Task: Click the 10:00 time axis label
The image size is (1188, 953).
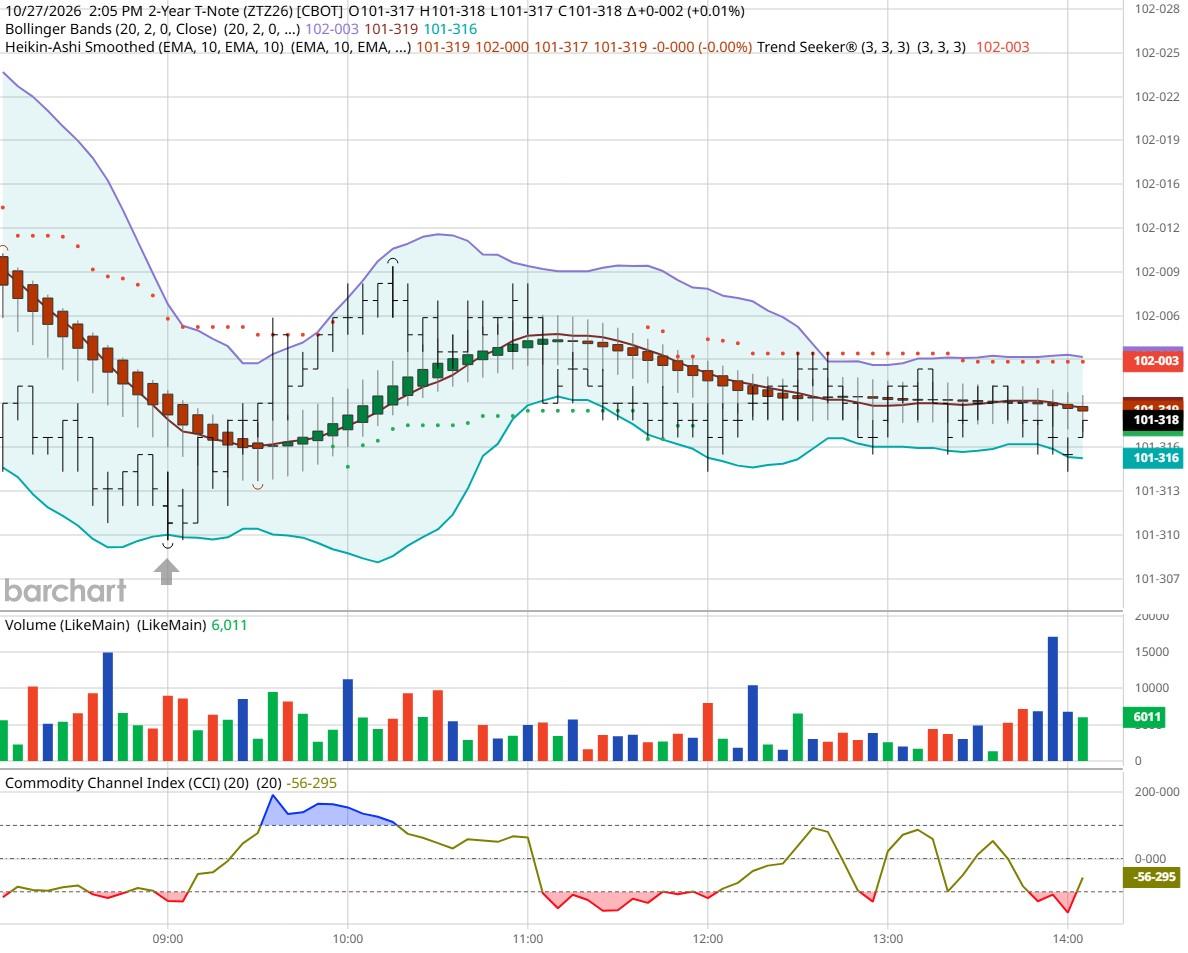Action: tap(348, 939)
